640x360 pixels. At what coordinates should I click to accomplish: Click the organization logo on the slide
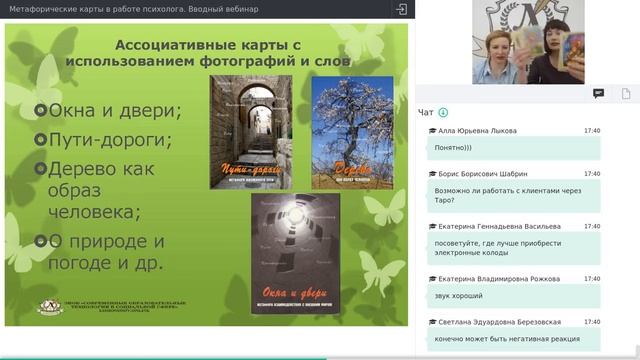tap(50, 307)
